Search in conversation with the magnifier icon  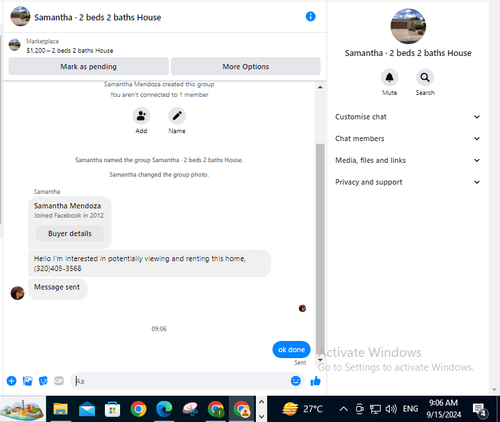425,78
